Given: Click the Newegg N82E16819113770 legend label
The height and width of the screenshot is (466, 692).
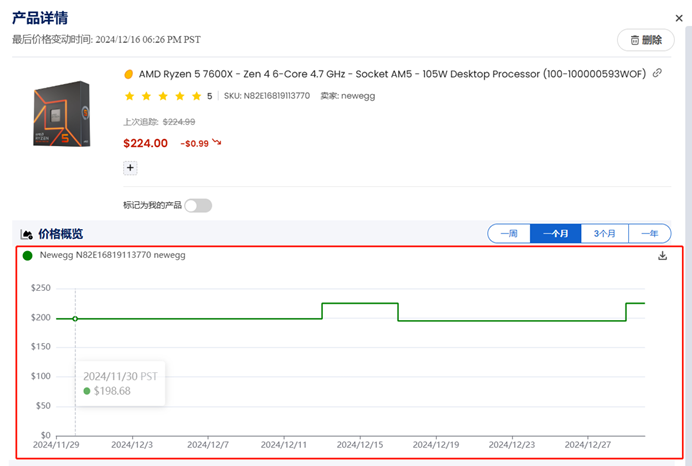Looking at the screenshot, I should (x=113, y=255).
